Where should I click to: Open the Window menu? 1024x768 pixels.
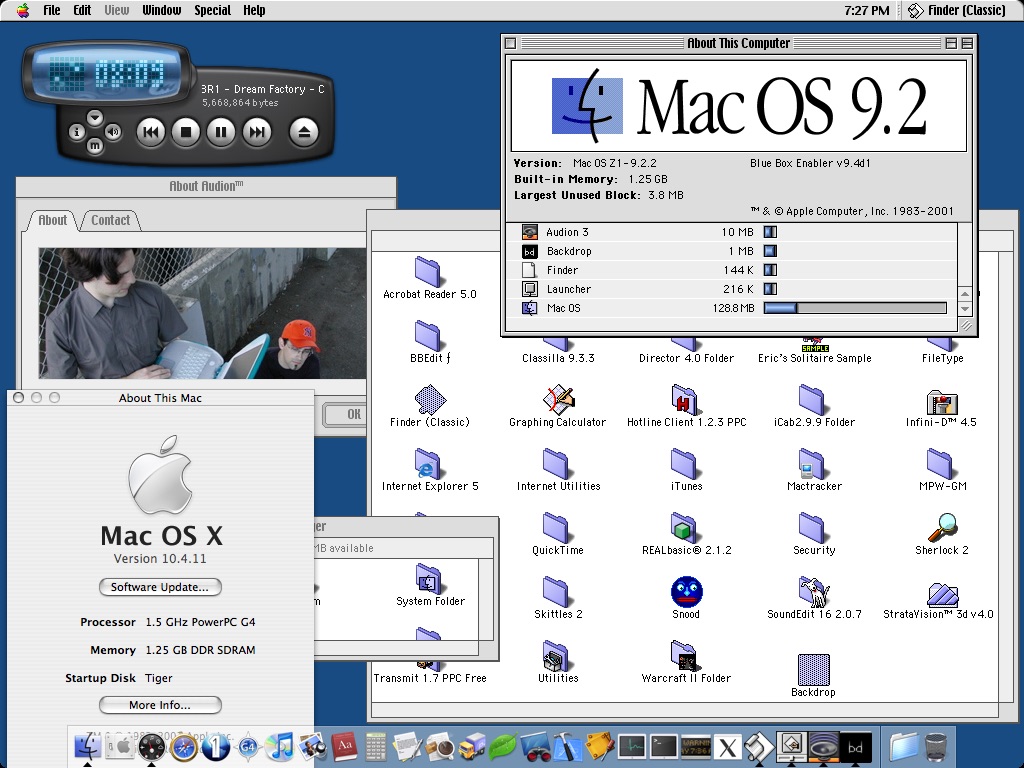[x=161, y=10]
